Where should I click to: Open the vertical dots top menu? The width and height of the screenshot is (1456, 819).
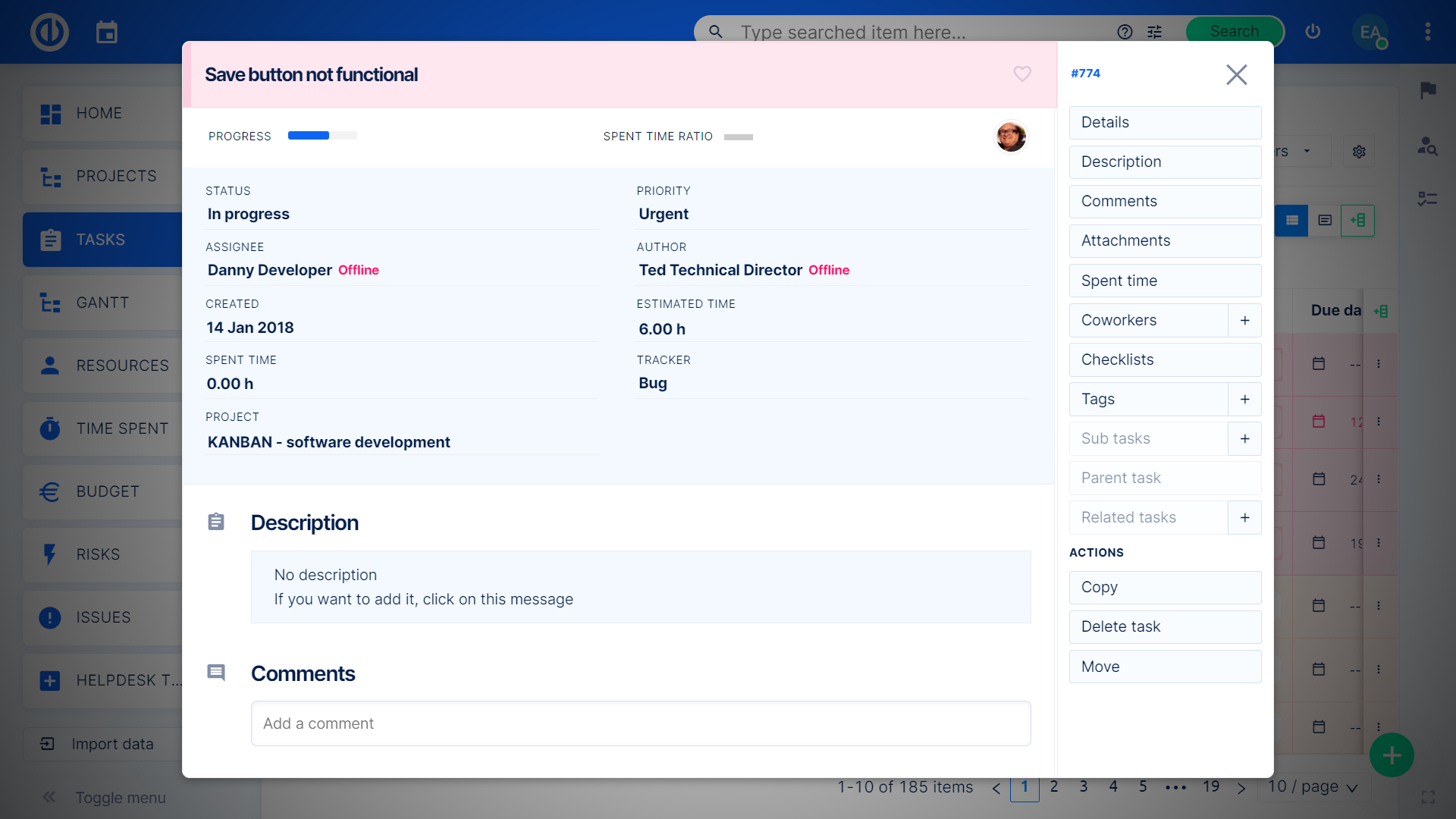pos(1427,32)
